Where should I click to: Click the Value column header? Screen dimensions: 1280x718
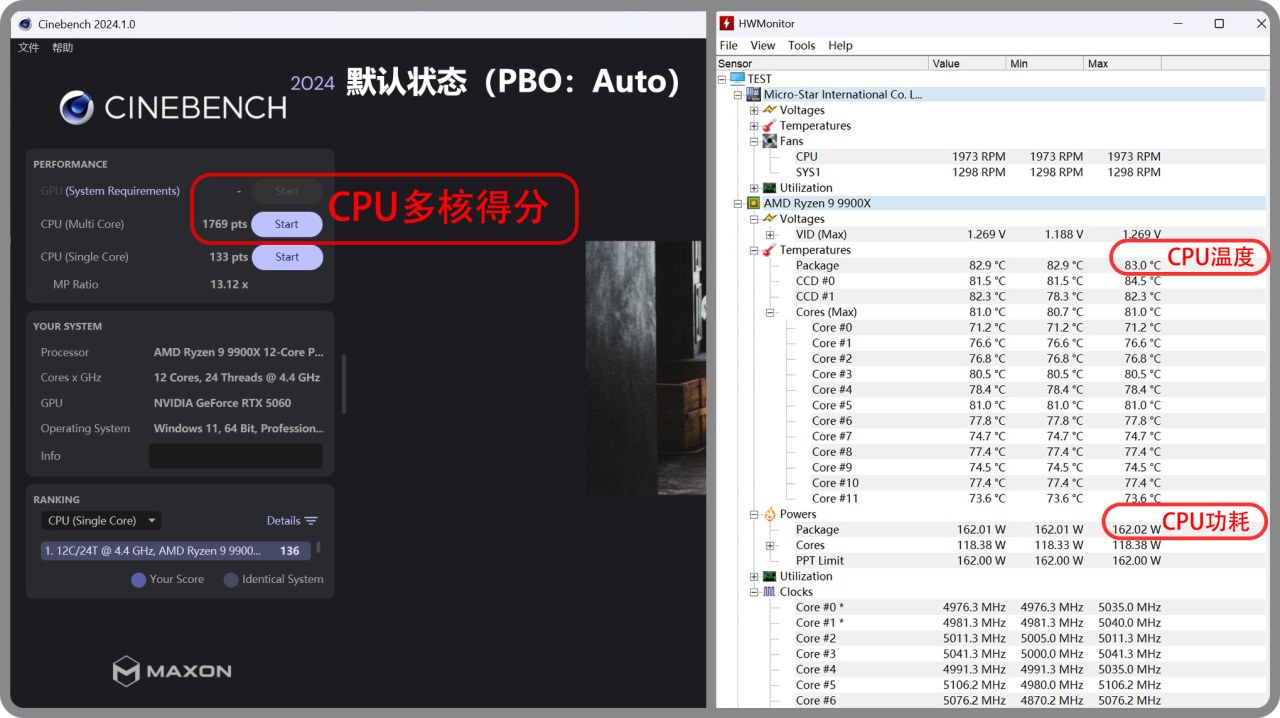(x=967, y=63)
